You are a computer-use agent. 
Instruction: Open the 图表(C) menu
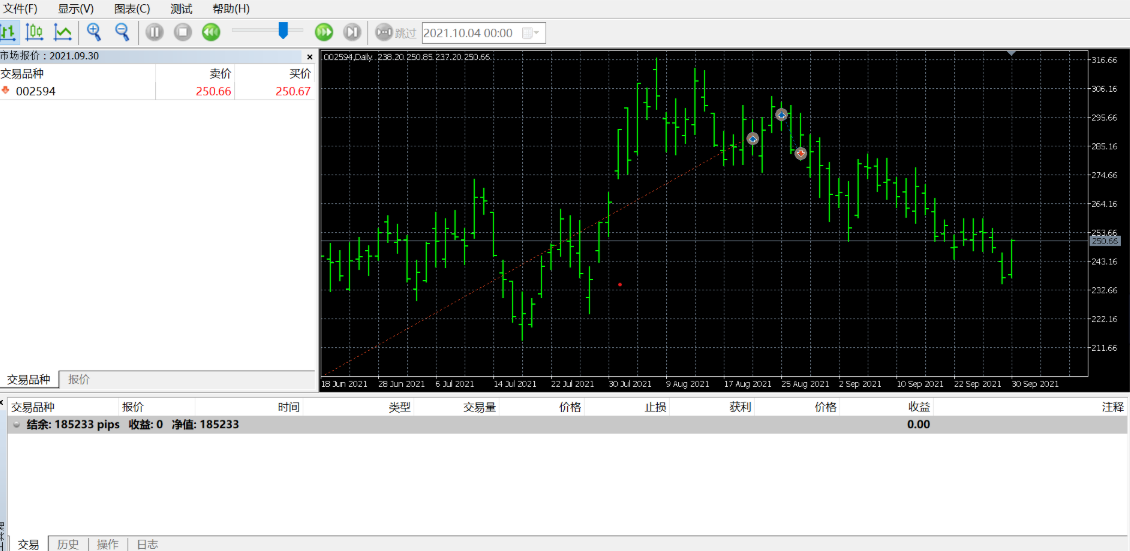pos(132,9)
